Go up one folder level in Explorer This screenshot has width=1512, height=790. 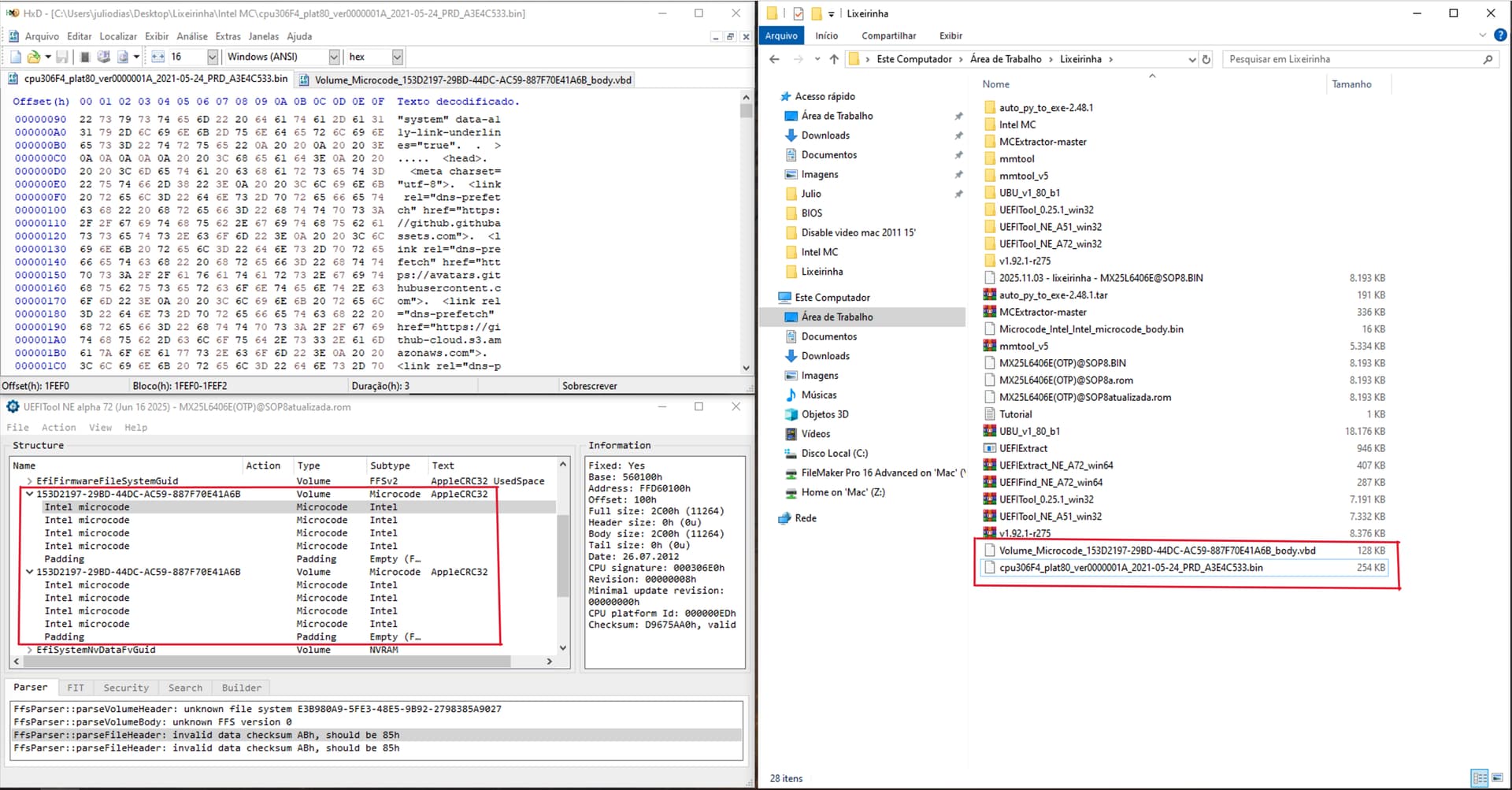pyautogui.click(x=834, y=59)
